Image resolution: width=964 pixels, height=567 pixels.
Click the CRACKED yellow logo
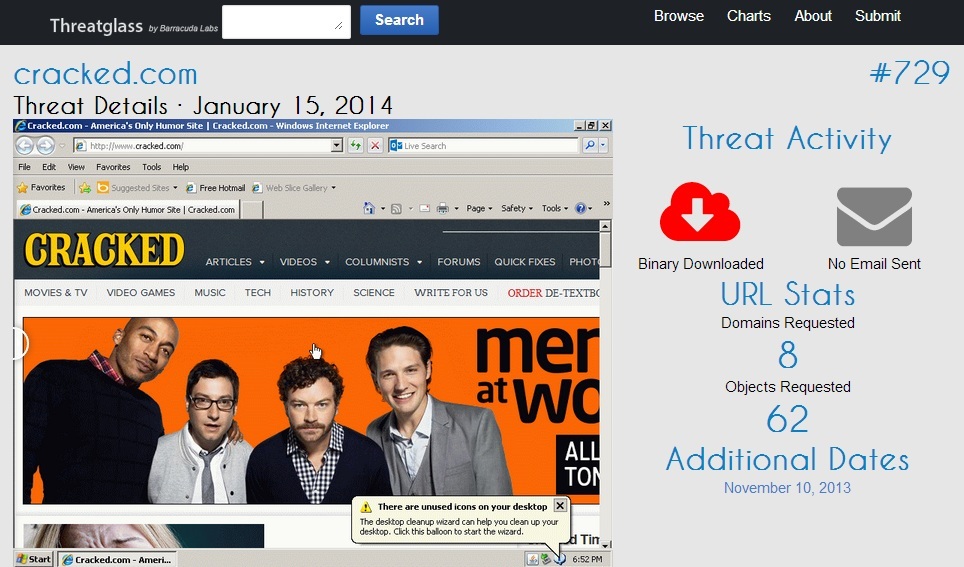click(104, 250)
